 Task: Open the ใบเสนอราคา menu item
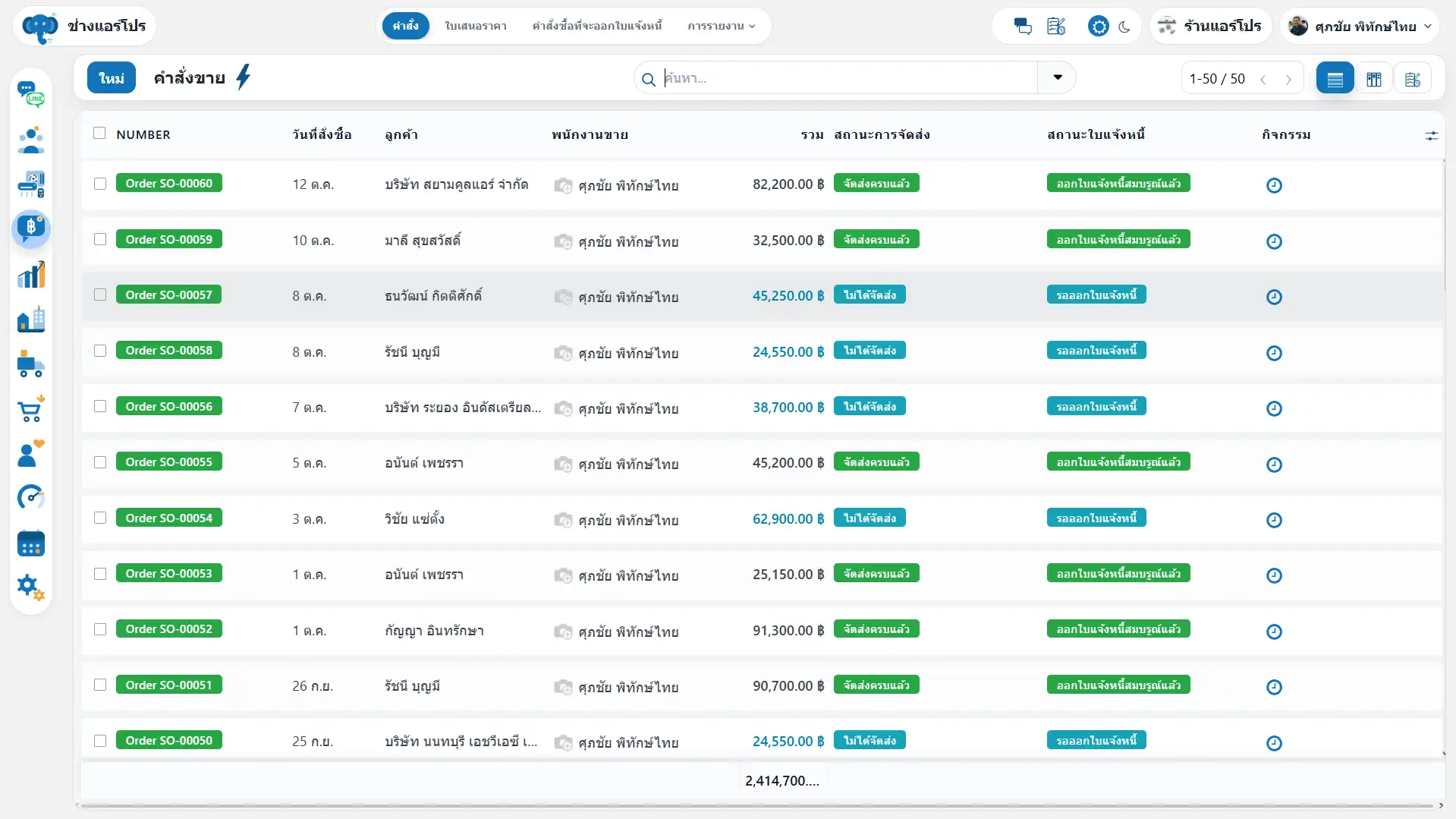476,26
